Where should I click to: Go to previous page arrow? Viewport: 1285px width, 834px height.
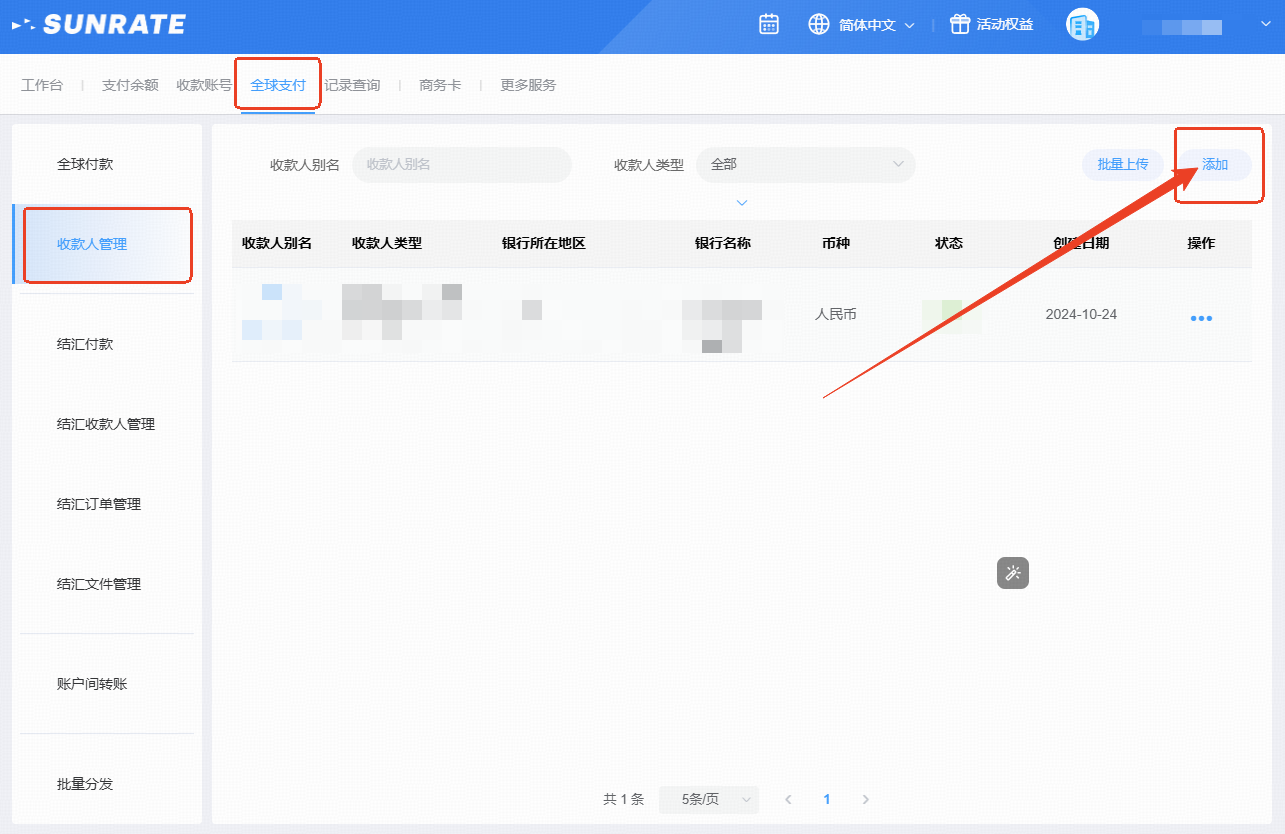[x=788, y=800]
